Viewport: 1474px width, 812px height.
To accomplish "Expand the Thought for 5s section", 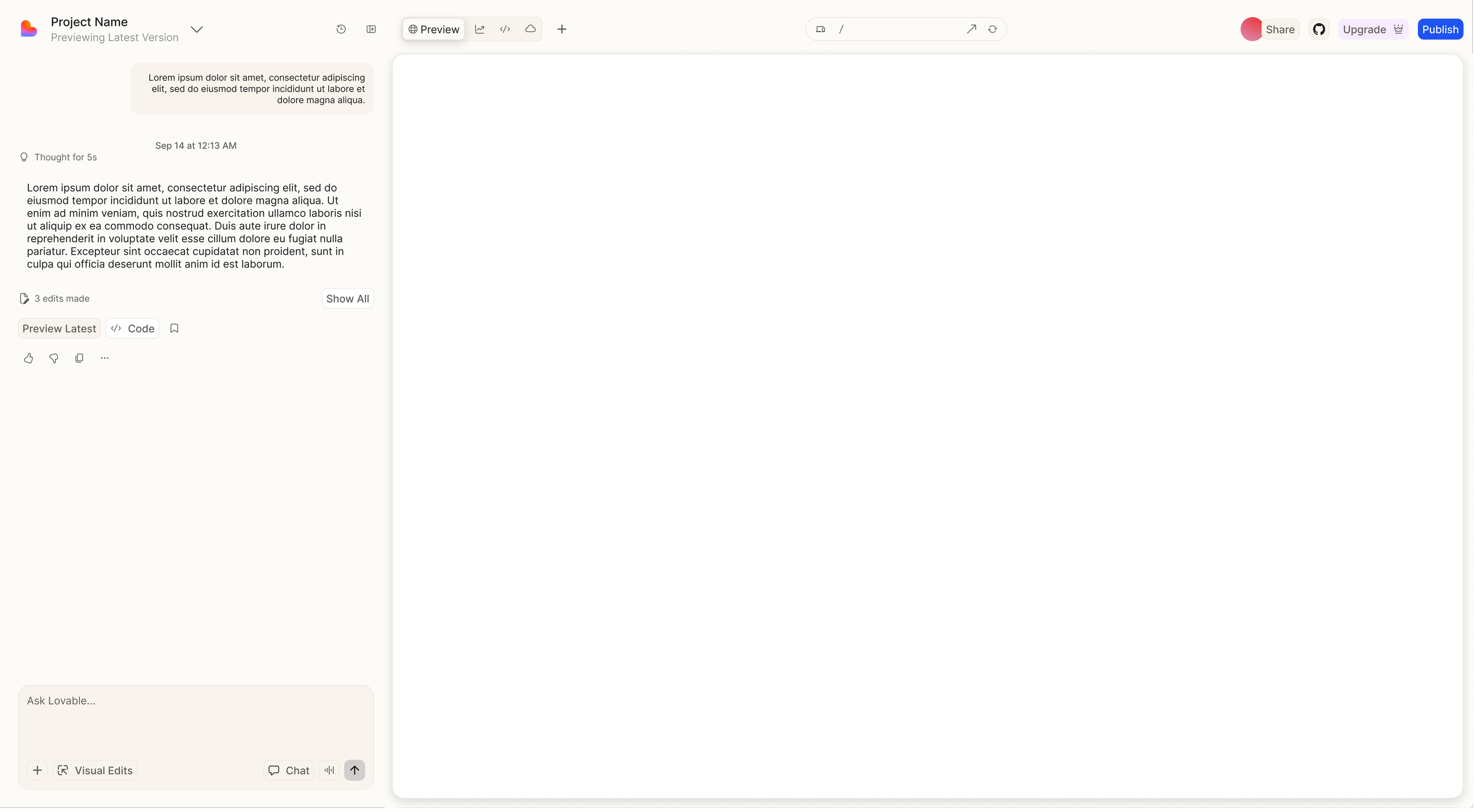I will pyautogui.click(x=65, y=157).
